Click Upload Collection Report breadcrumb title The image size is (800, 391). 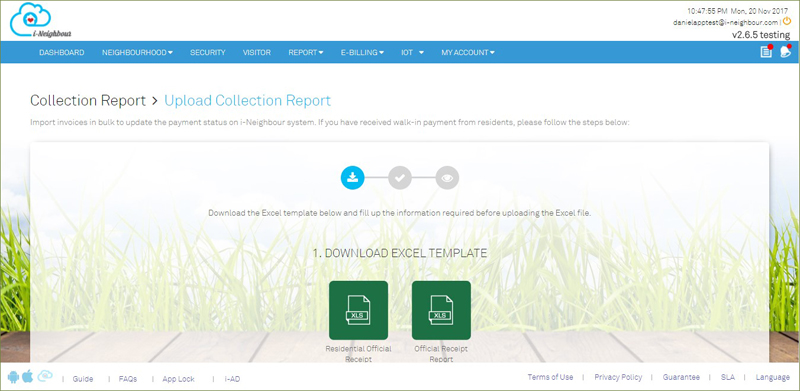pyautogui.click(x=247, y=101)
